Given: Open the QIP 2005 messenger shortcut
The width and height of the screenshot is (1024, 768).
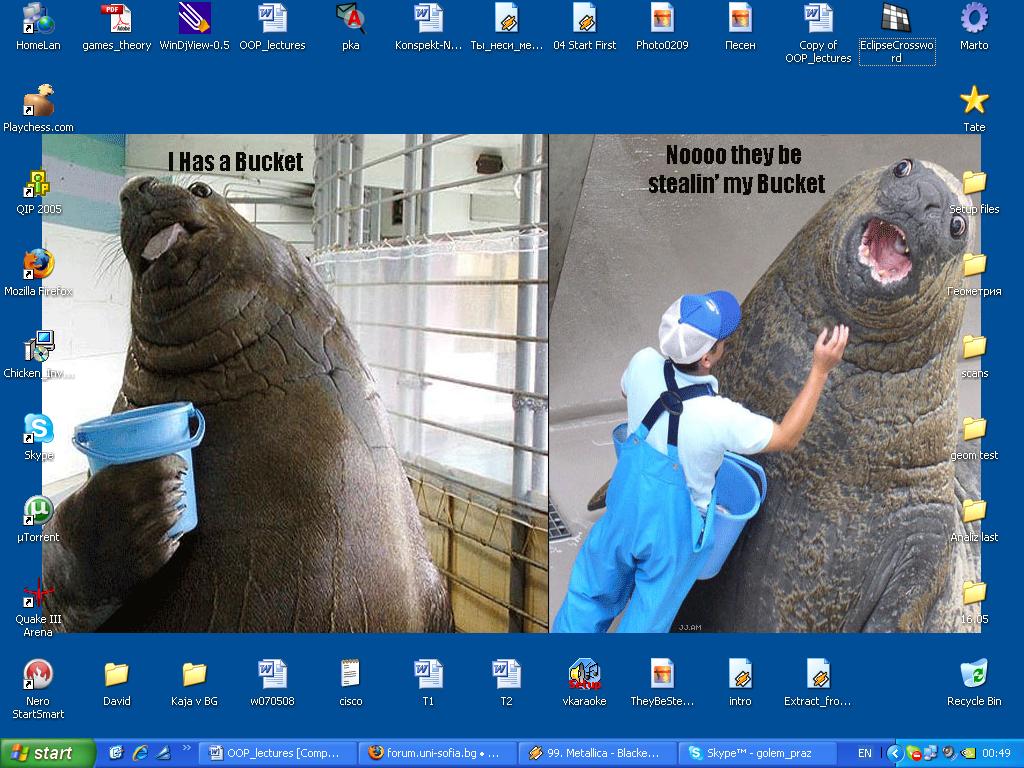Looking at the screenshot, I should pos(38,183).
